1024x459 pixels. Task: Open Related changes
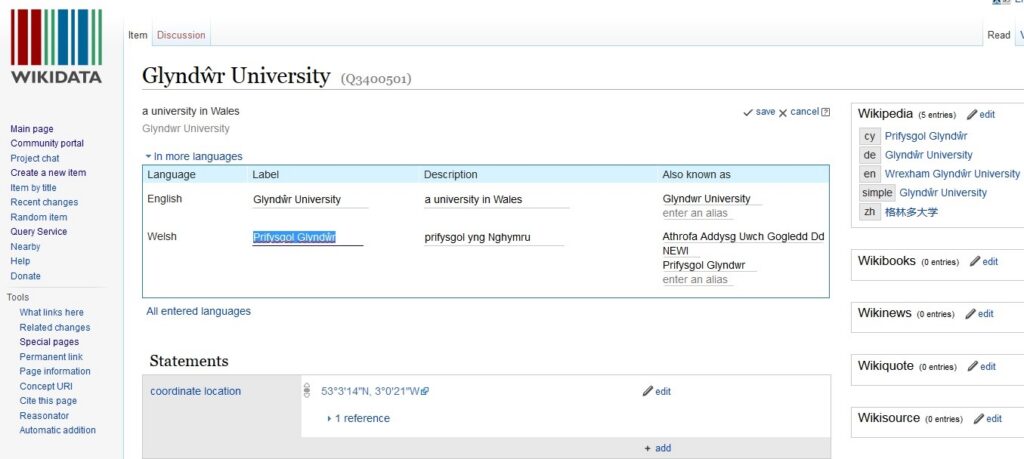tap(55, 328)
